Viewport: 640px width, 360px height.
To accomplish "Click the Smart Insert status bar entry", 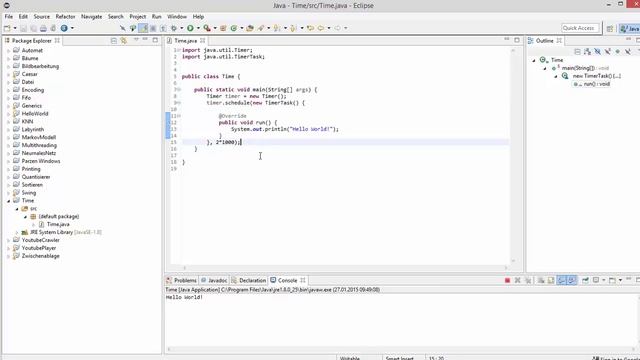I will point(400,358).
